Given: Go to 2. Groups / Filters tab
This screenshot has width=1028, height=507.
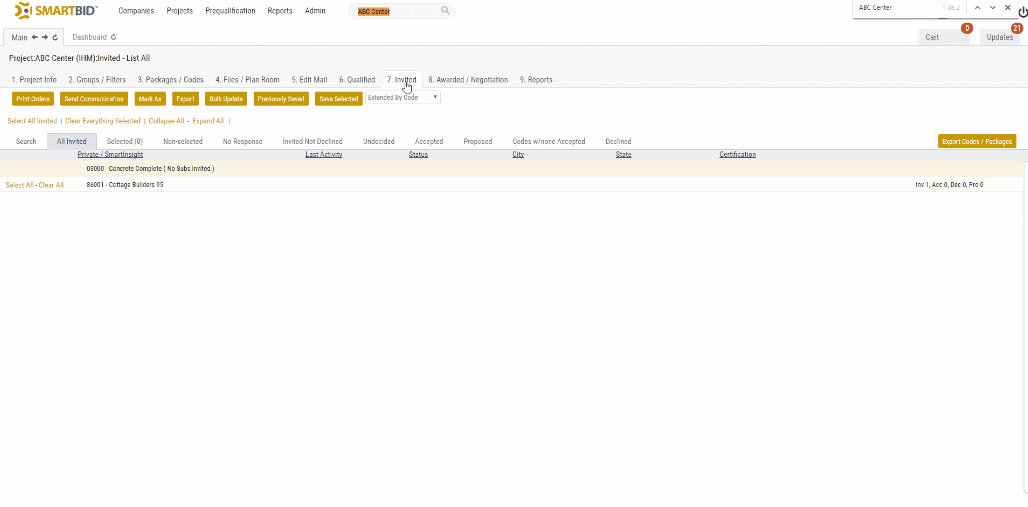Looking at the screenshot, I should [x=97, y=79].
